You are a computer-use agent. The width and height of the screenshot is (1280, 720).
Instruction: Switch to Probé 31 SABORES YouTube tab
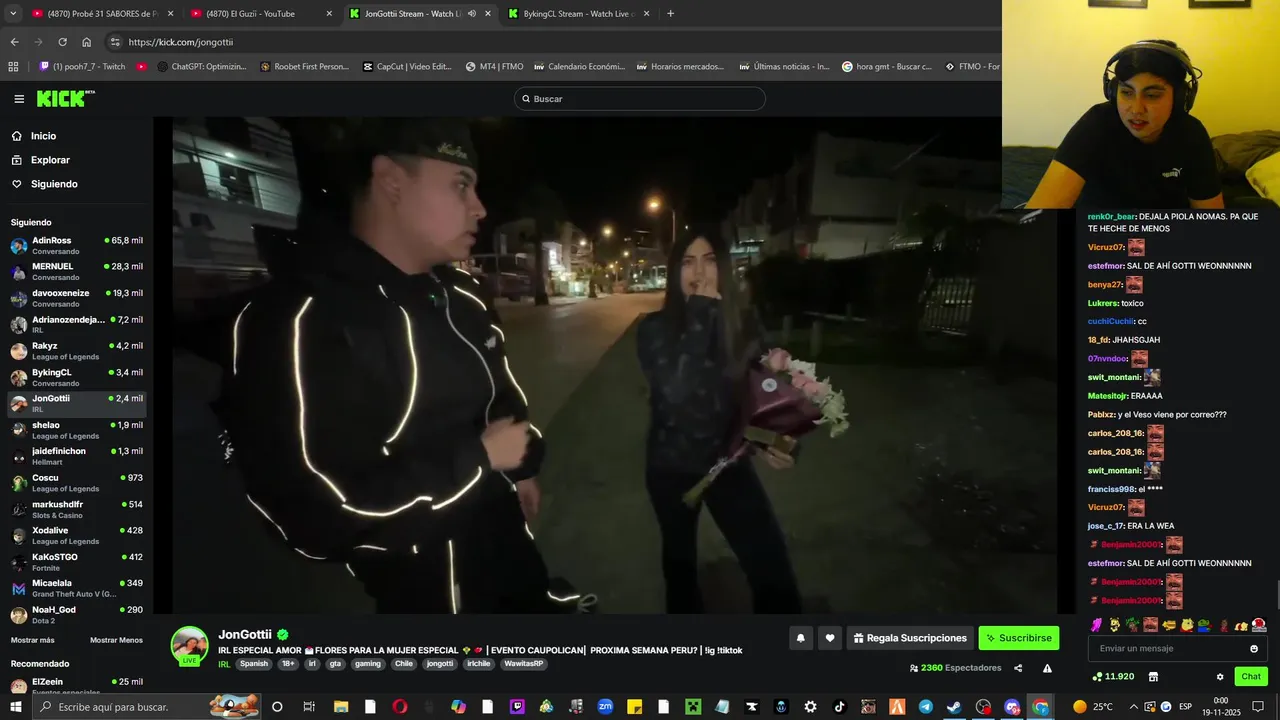[x=101, y=14]
